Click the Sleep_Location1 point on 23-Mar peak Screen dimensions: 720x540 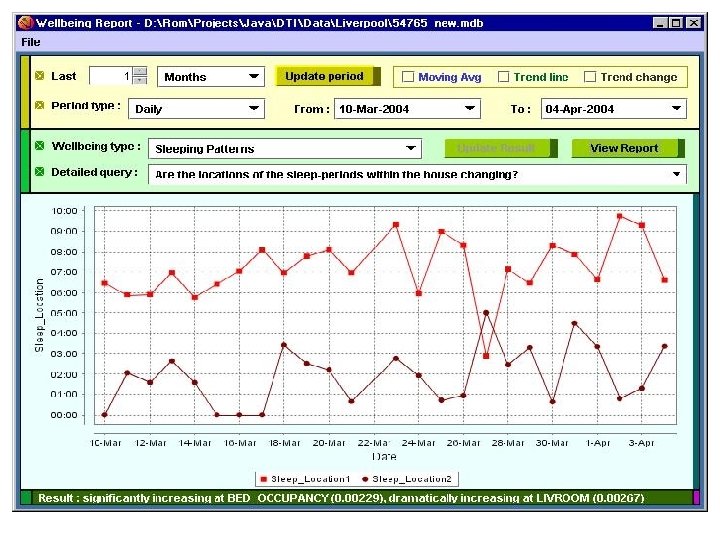pyautogui.click(x=396, y=225)
